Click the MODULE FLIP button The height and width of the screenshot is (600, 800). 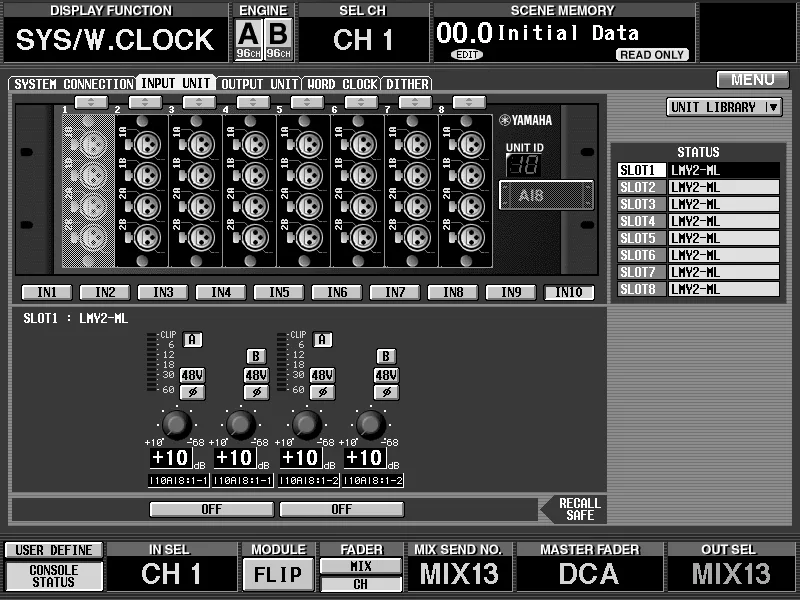278,575
